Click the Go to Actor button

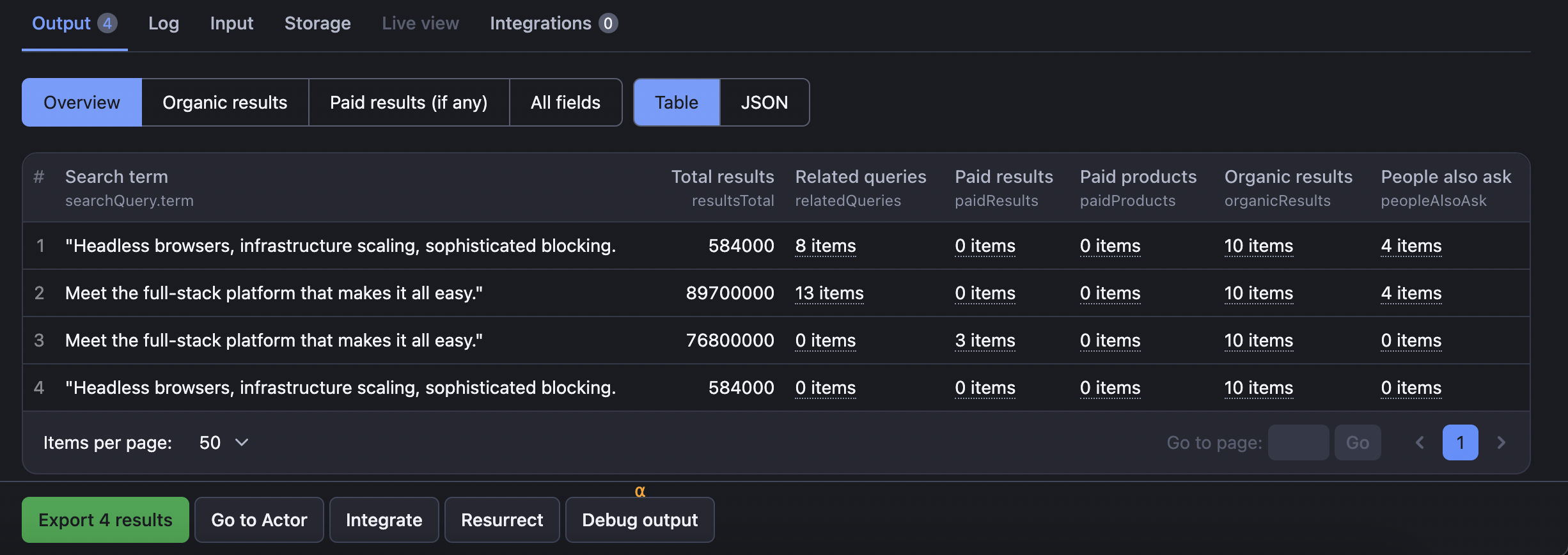pyautogui.click(x=259, y=520)
